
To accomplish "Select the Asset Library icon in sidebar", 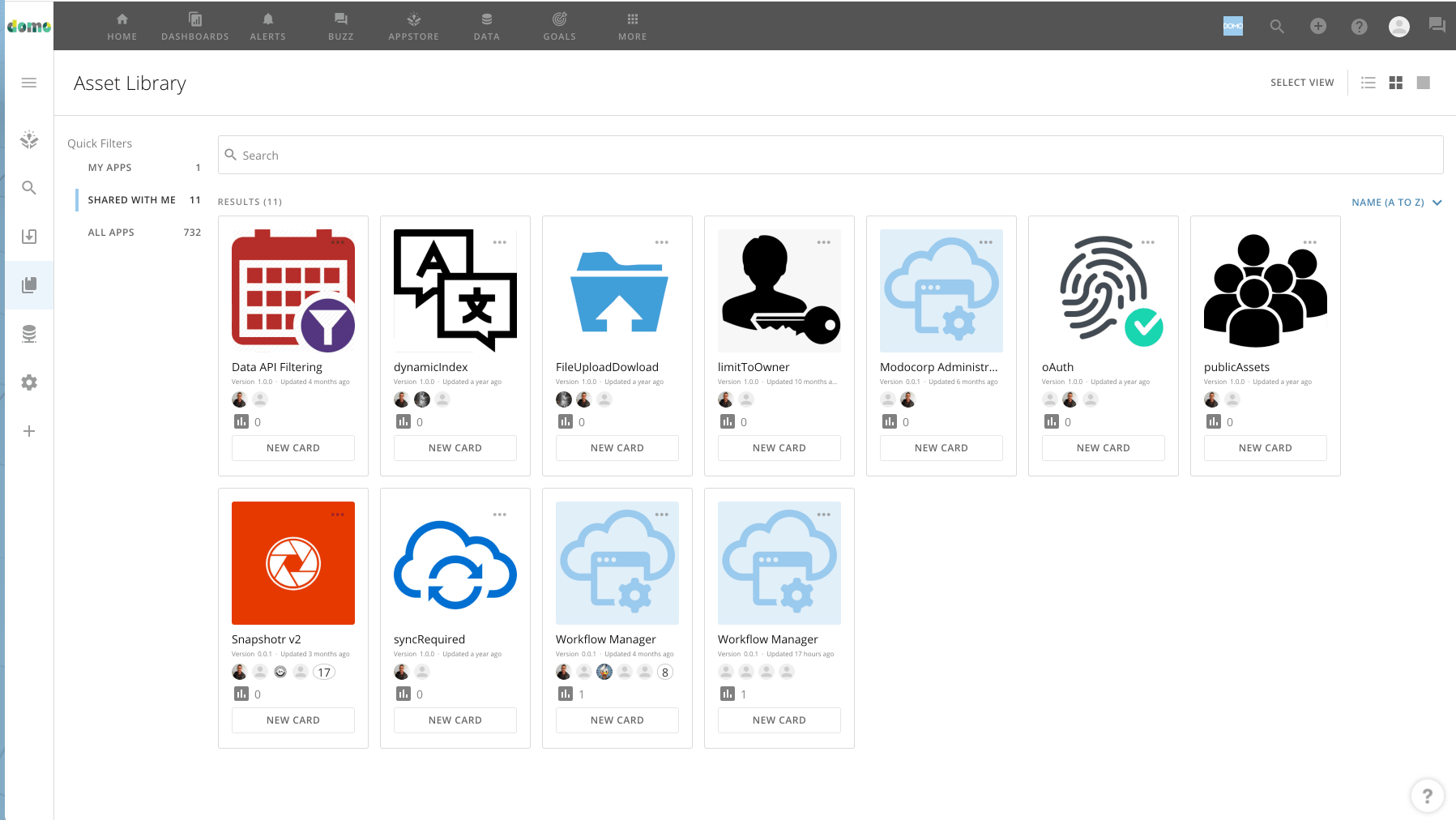I will coord(29,285).
